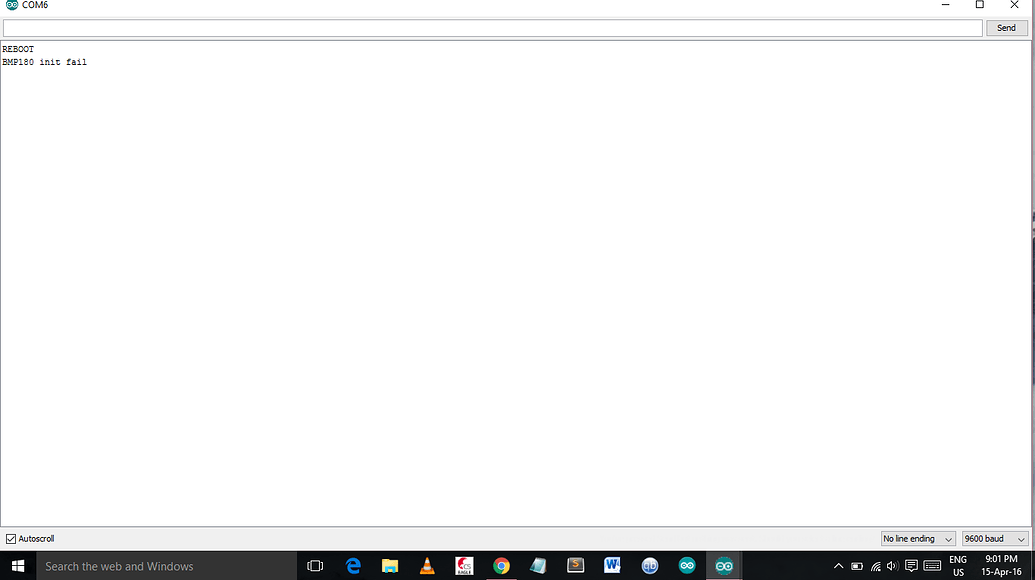Viewport: 1035px width, 580px height.
Task: Click the Windows Start button
Action: pos(18,565)
